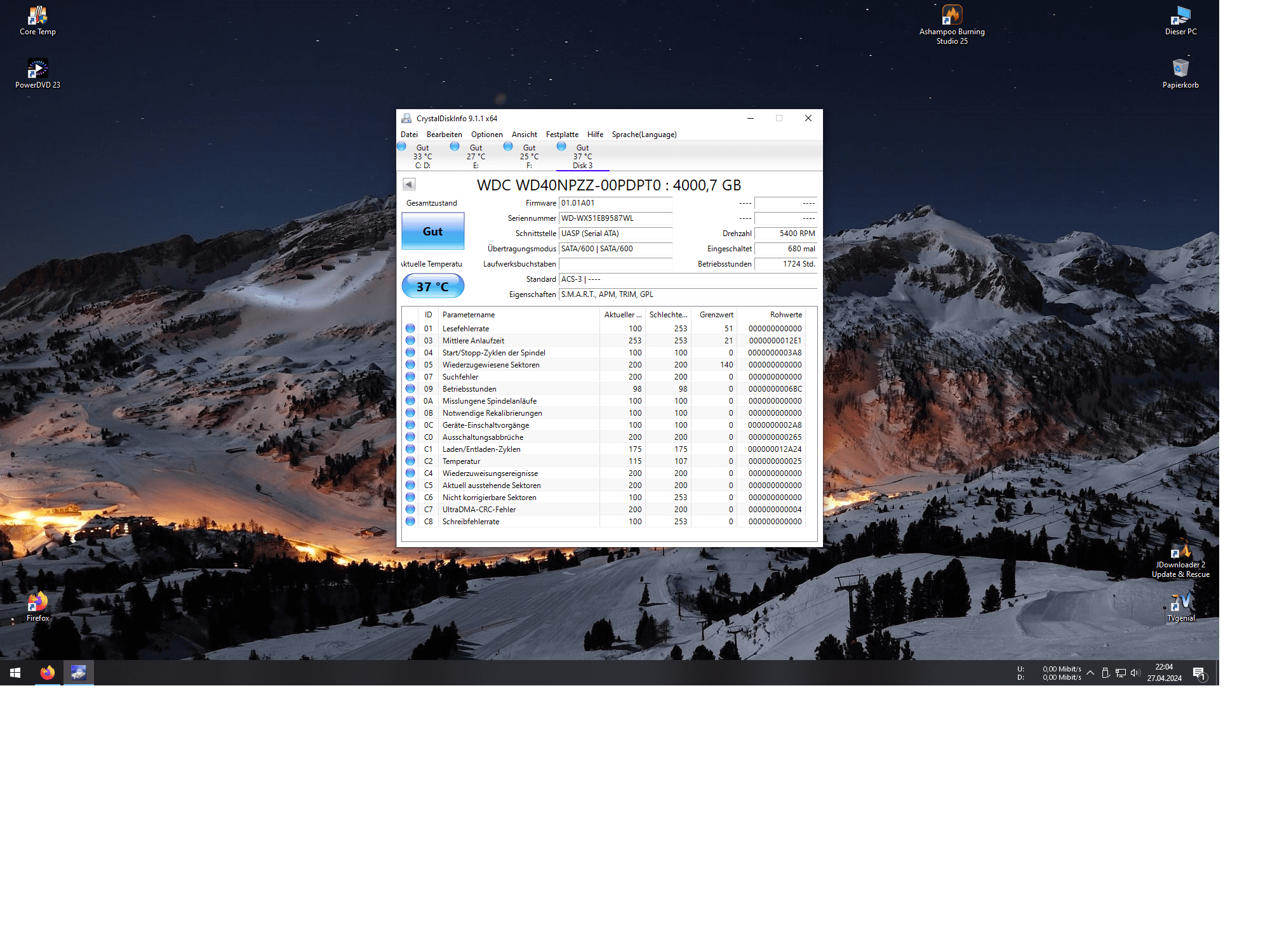The image size is (1270, 952).
Task: Click the 37 °C temperature button
Action: (x=432, y=286)
